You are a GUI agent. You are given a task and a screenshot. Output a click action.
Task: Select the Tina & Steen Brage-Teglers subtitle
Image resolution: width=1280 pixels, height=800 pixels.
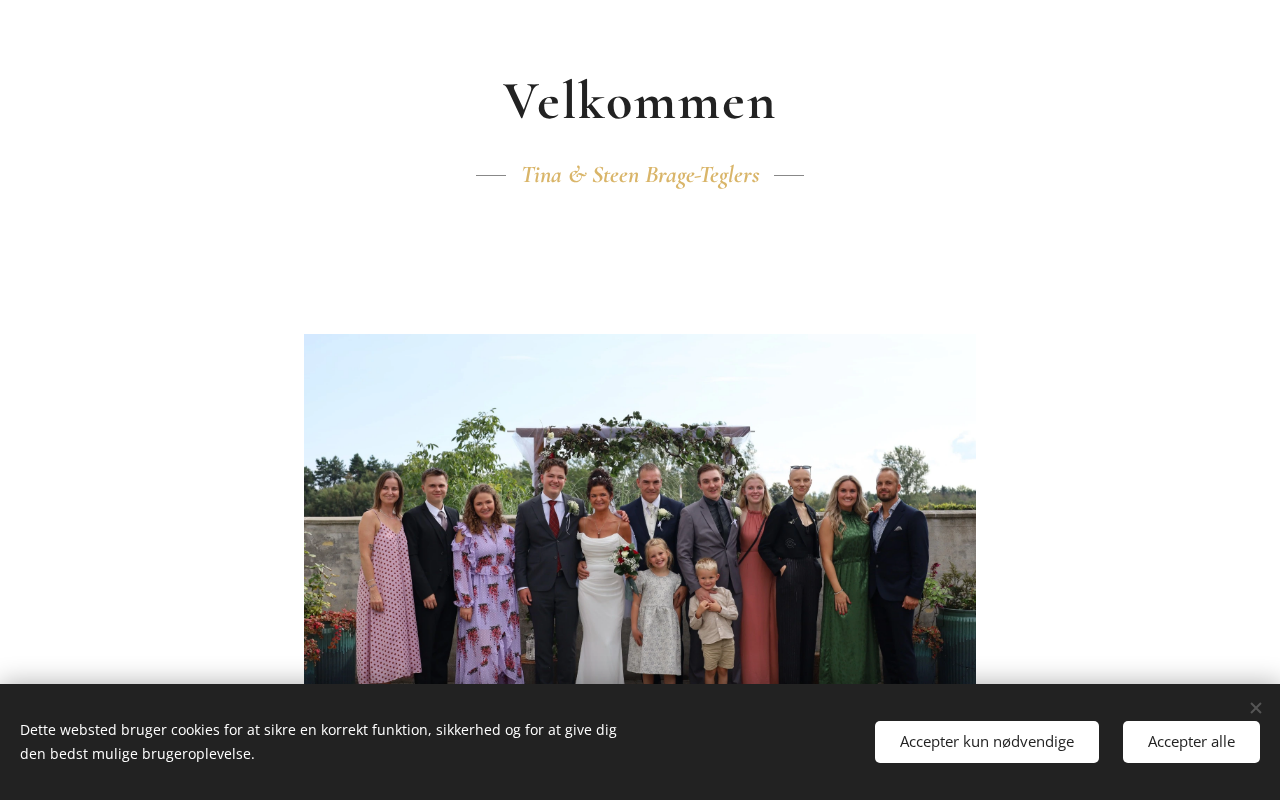640,175
